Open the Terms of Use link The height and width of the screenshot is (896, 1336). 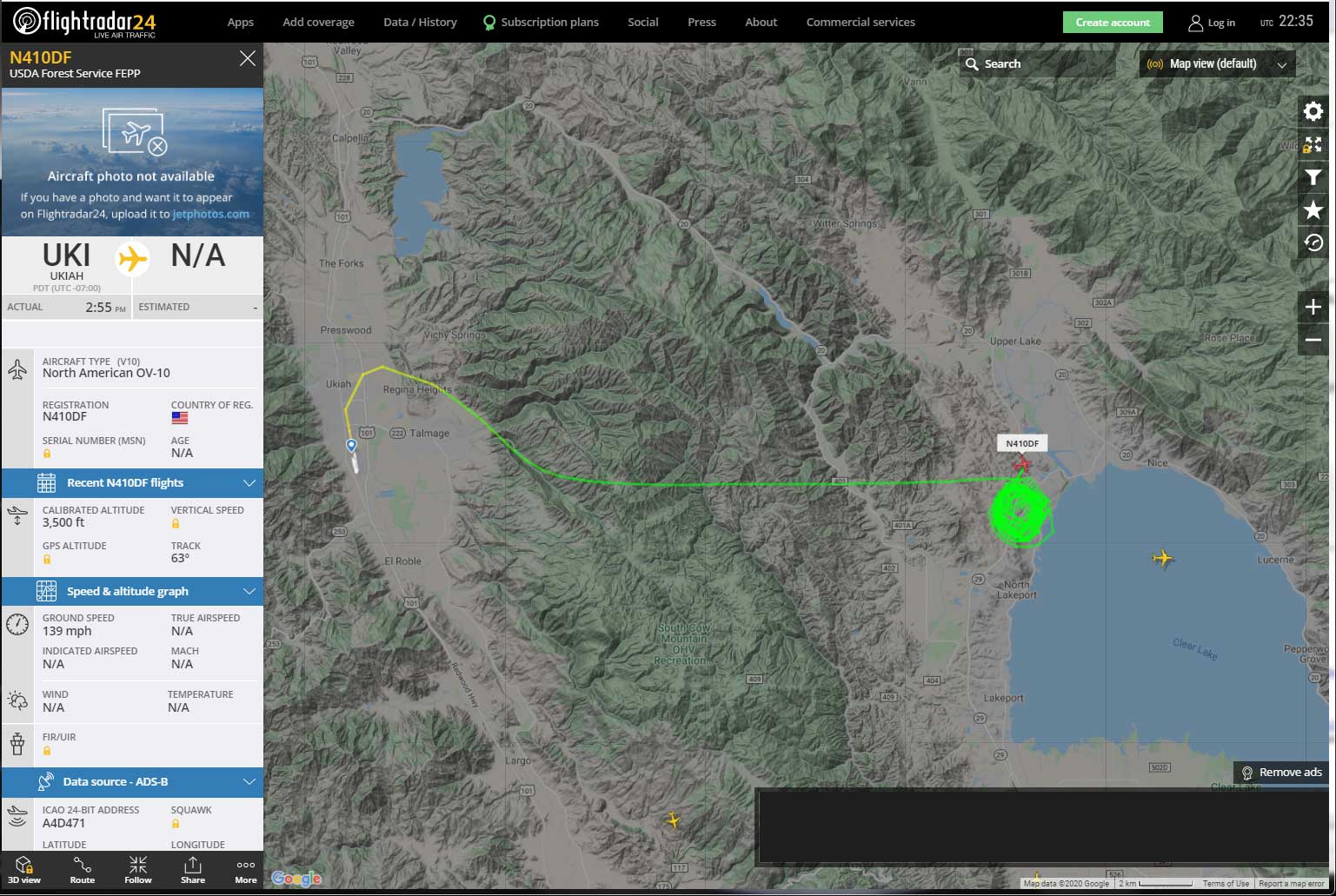point(1226,883)
